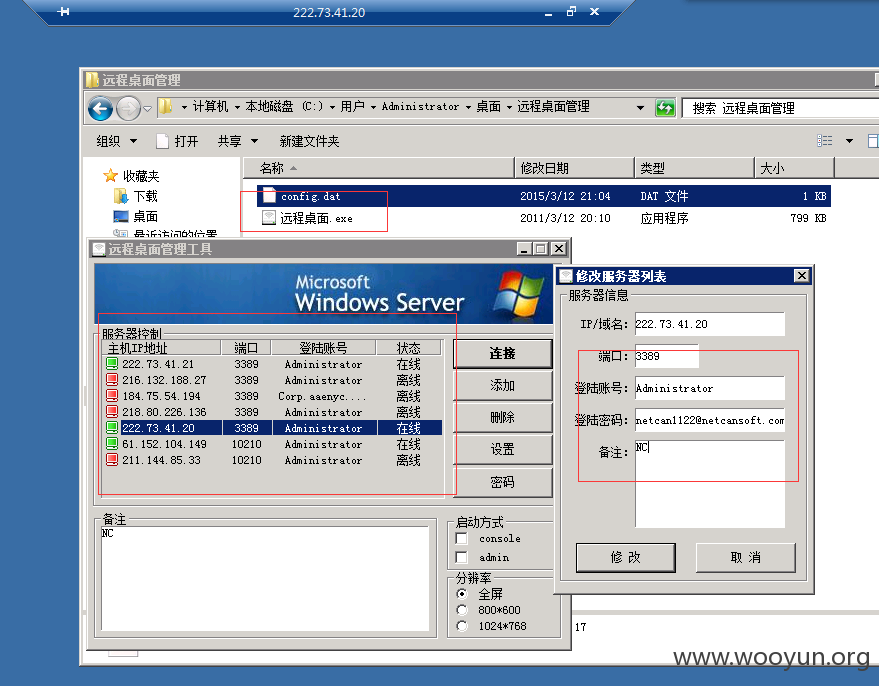
Task: Click green status icon of 222.73.41.21
Action: tap(112, 364)
